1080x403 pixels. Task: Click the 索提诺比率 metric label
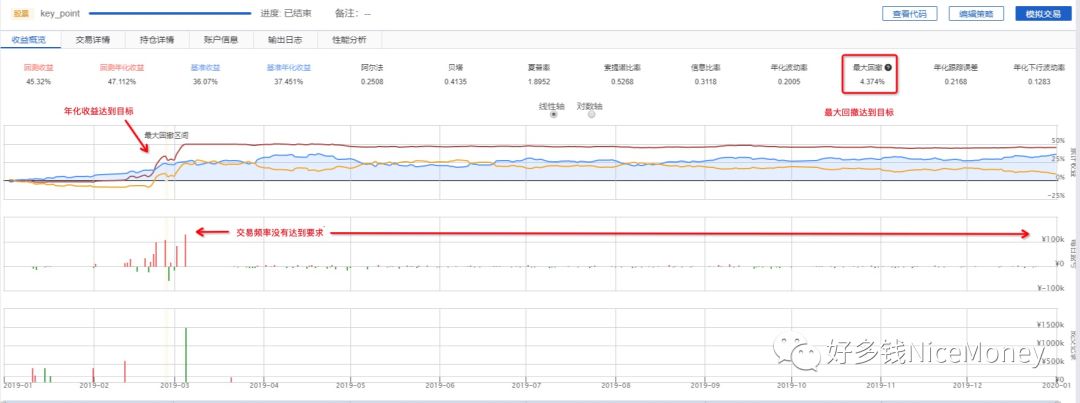[622, 68]
